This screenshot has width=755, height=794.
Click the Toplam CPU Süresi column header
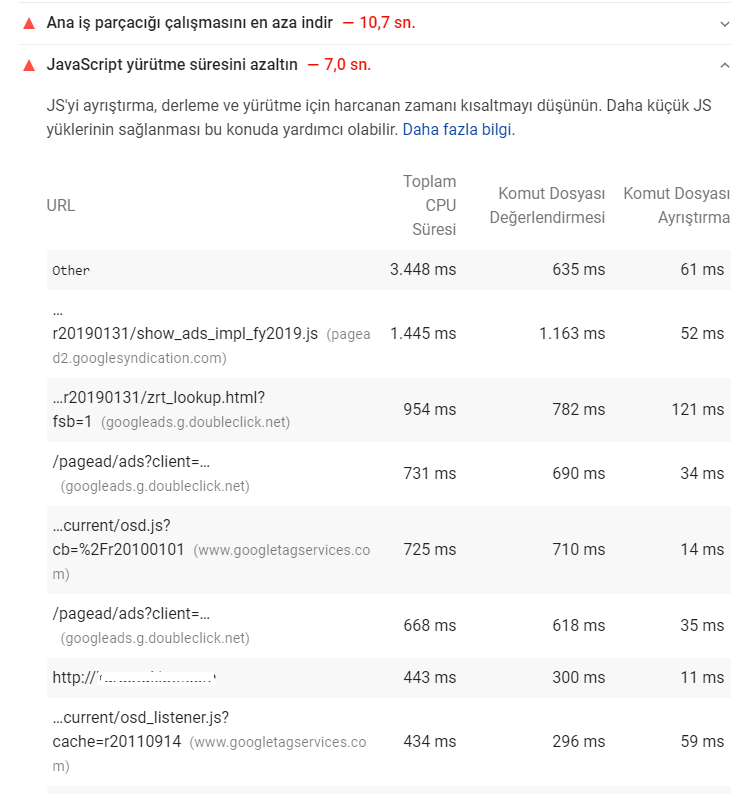(x=429, y=206)
